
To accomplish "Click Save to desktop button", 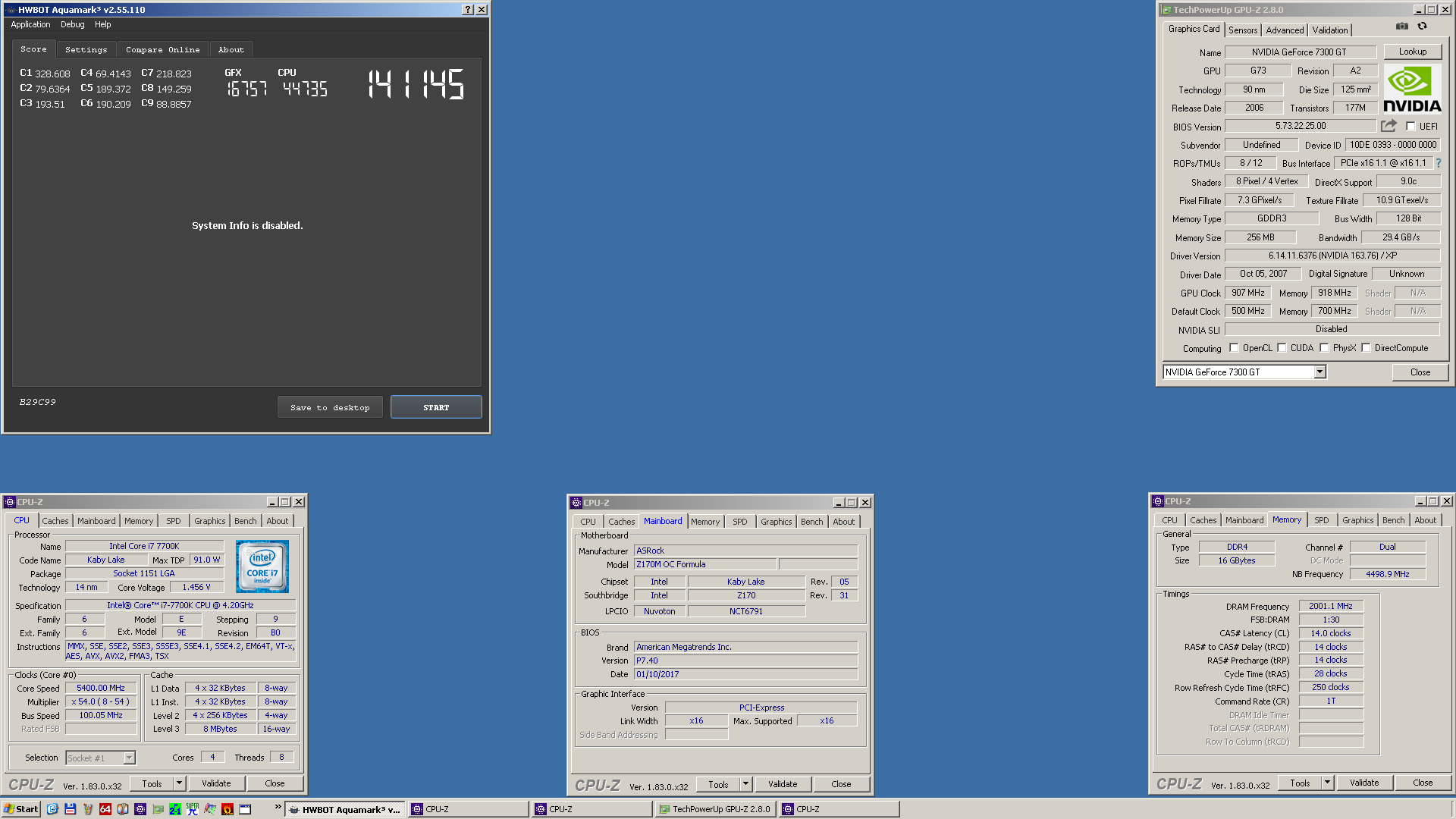I will coord(330,407).
